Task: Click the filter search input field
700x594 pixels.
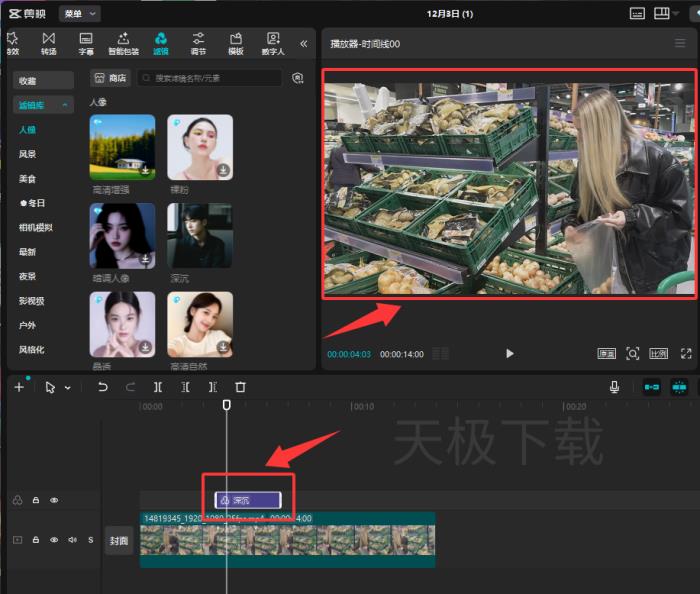Action: click(210, 78)
